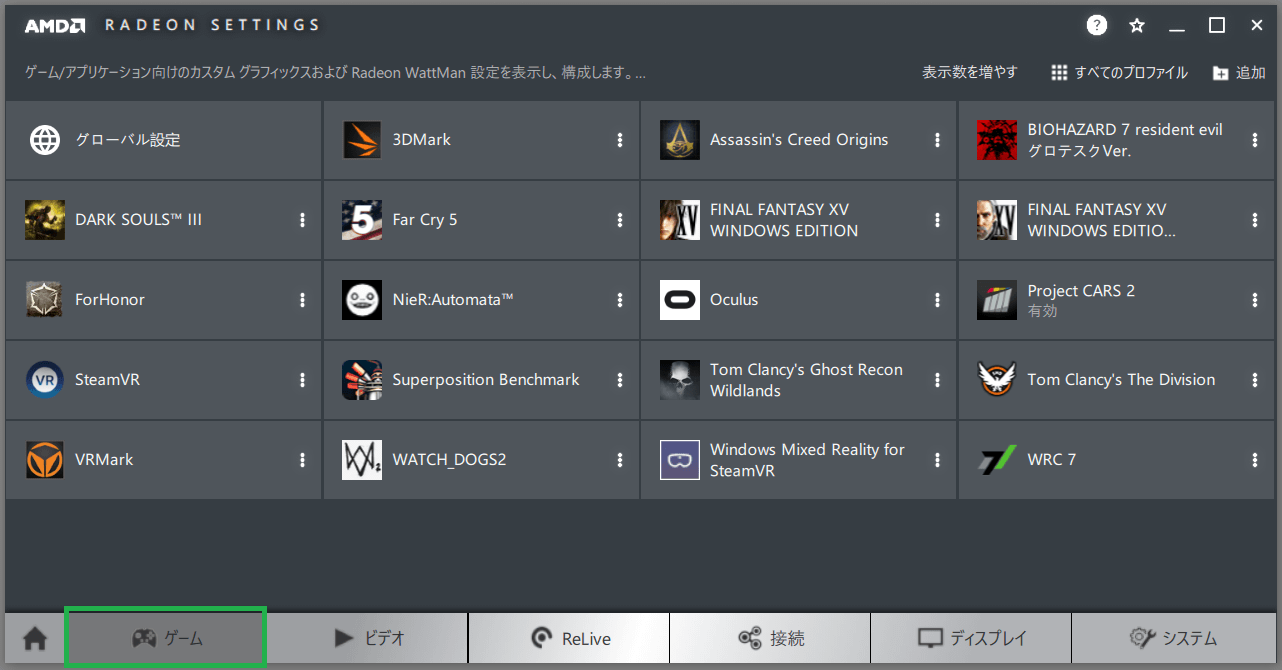
Task: Open the Oculus profile icon
Action: [680, 300]
